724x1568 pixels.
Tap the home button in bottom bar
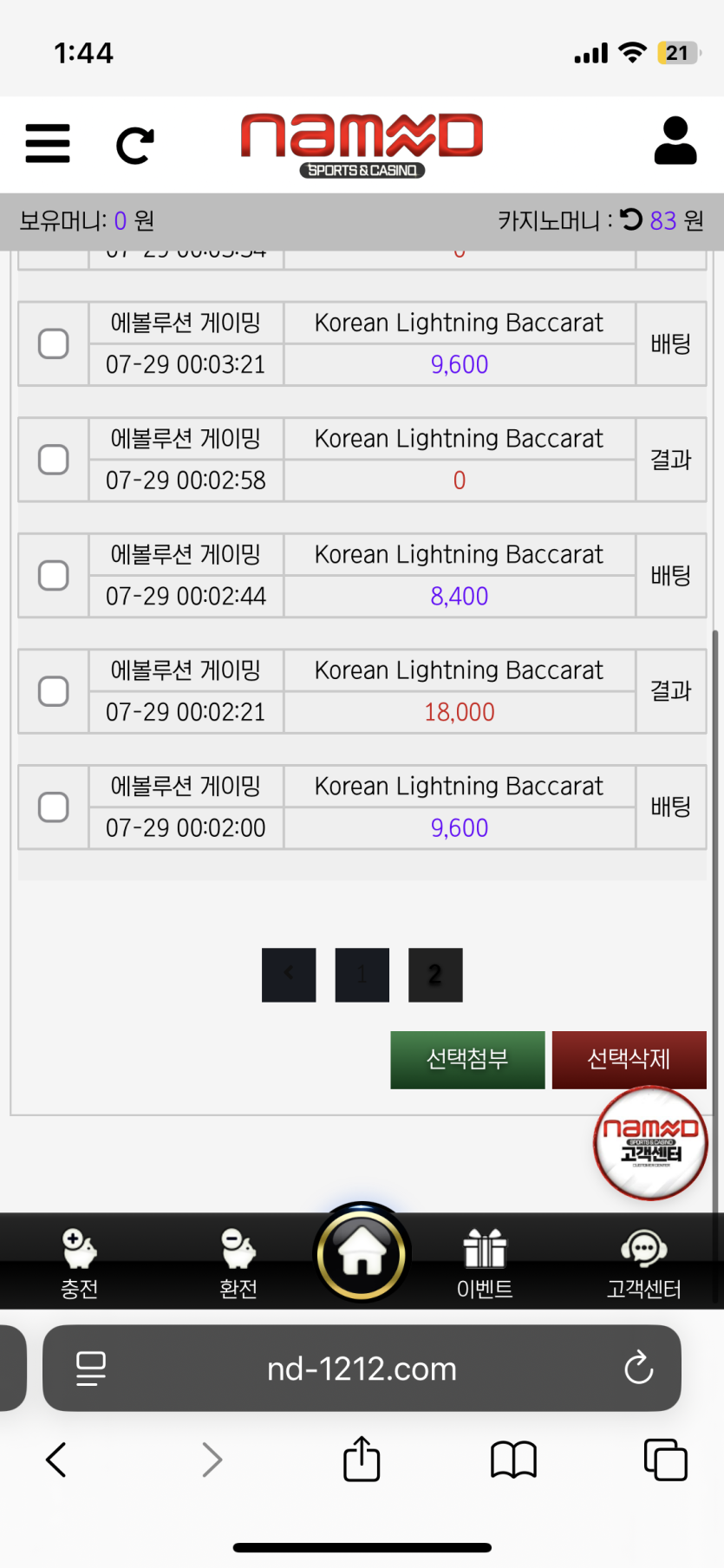coord(362,1253)
